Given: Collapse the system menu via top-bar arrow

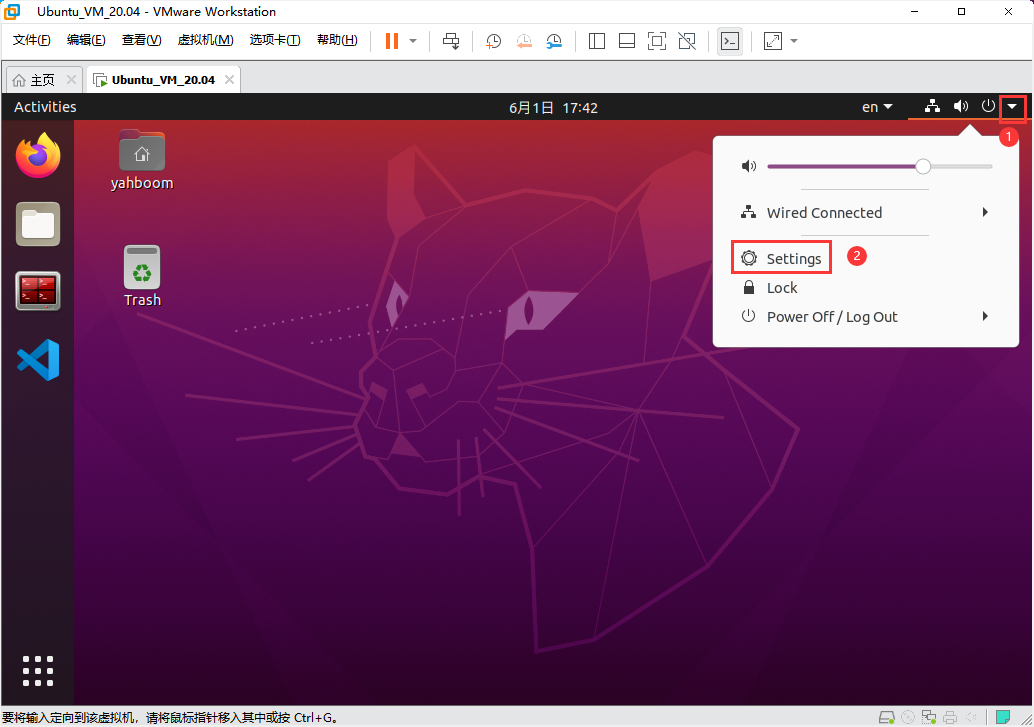Looking at the screenshot, I should pyautogui.click(x=1012, y=107).
